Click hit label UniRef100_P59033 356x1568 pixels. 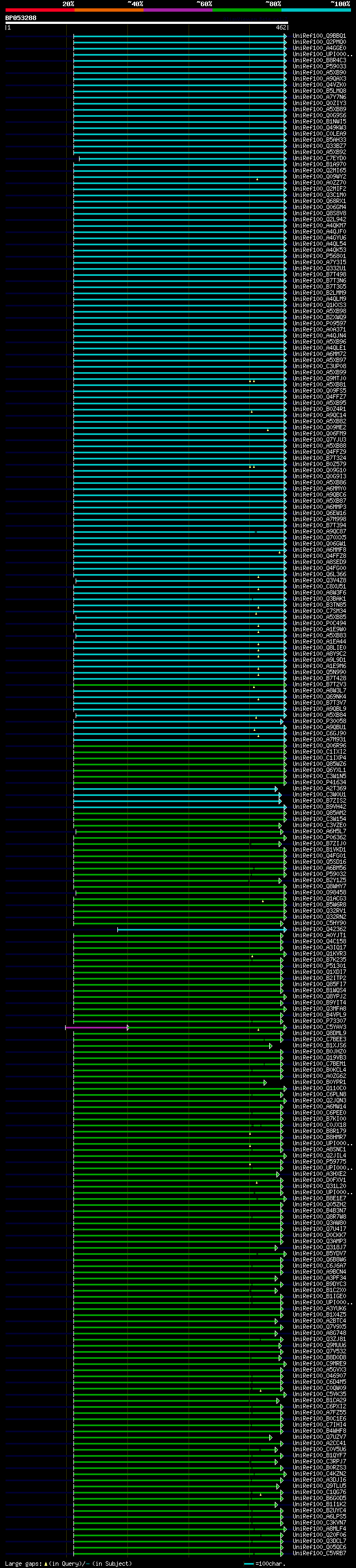point(319,66)
